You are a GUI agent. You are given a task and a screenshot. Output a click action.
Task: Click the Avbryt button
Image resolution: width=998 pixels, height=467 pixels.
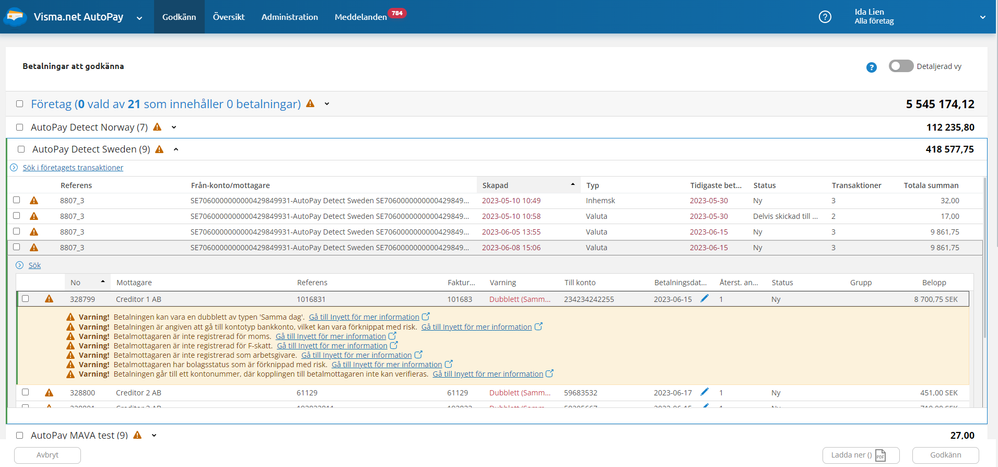pos(48,456)
